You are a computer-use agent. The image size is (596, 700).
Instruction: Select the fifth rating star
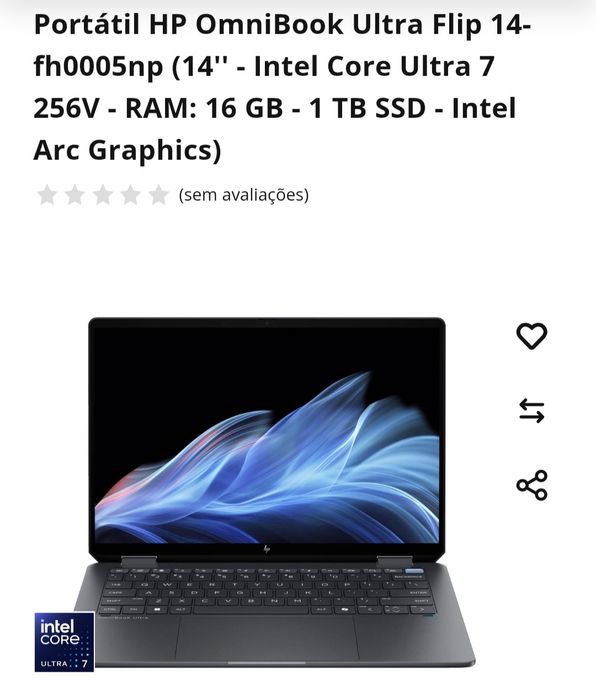tap(158, 195)
